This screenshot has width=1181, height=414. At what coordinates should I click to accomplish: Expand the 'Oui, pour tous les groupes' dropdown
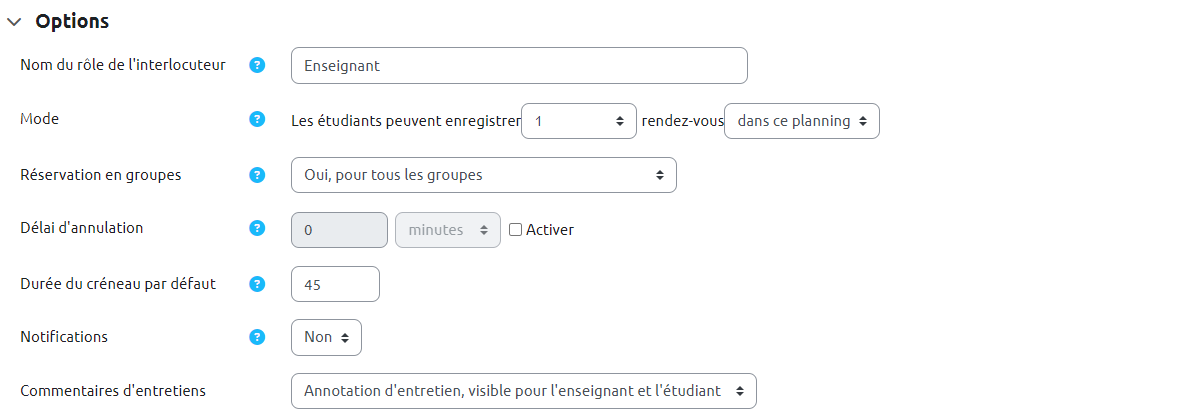coord(483,175)
